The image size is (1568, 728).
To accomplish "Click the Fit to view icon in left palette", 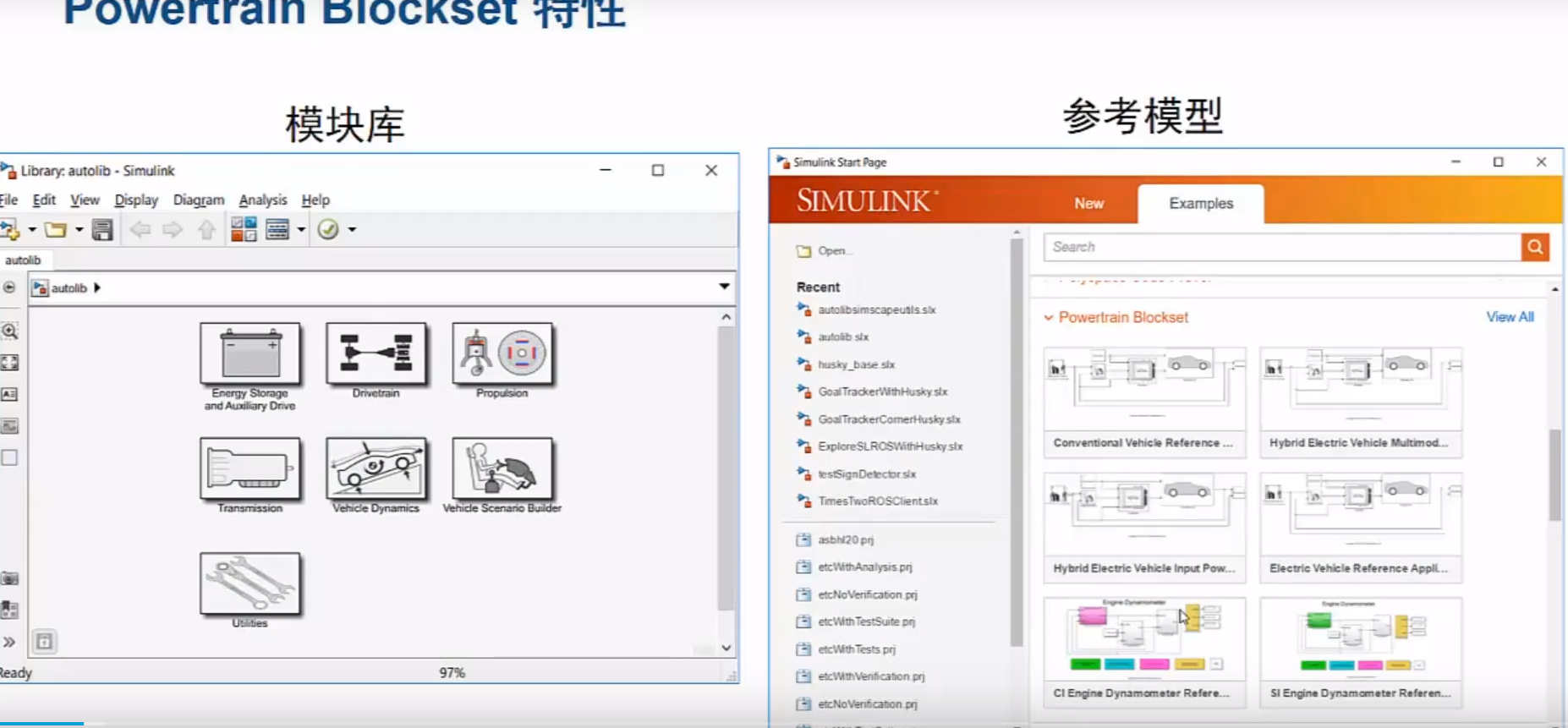I will (9, 363).
